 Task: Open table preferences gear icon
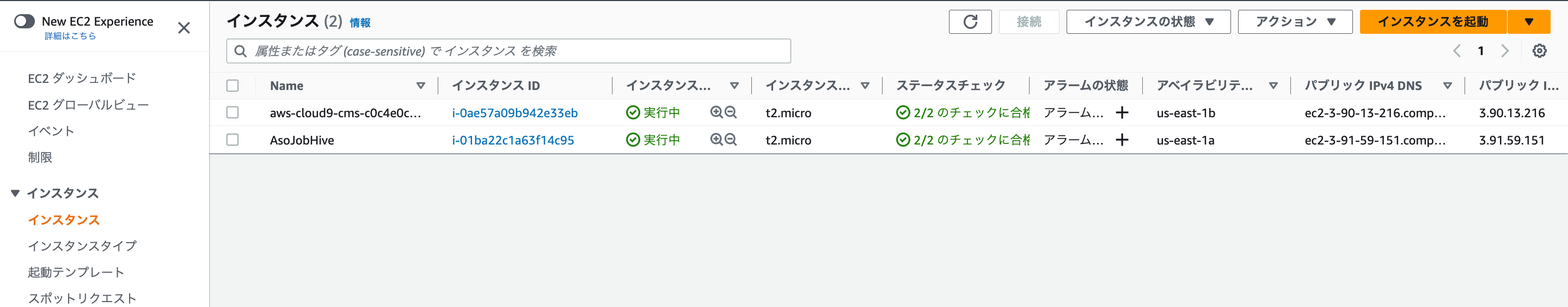click(x=1539, y=51)
